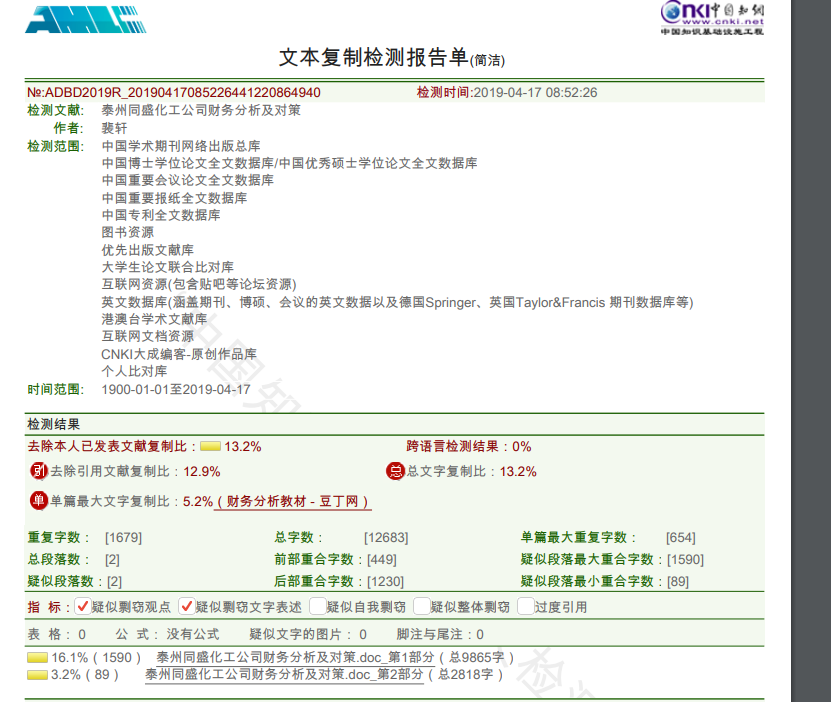Click the red 剔 icon beside 去除引用文献复制比

pos(39,471)
